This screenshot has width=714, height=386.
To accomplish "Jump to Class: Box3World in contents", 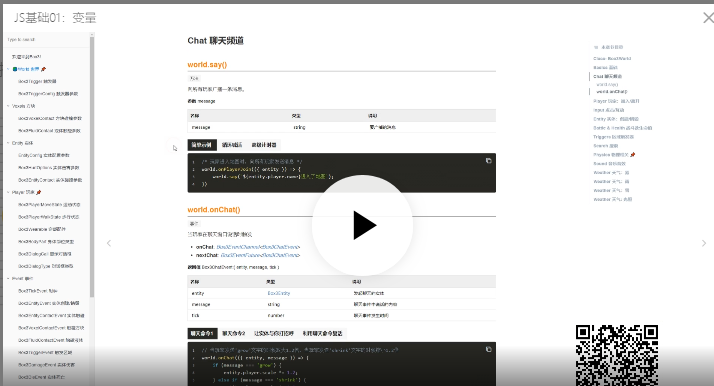I will [x=612, y=59].
